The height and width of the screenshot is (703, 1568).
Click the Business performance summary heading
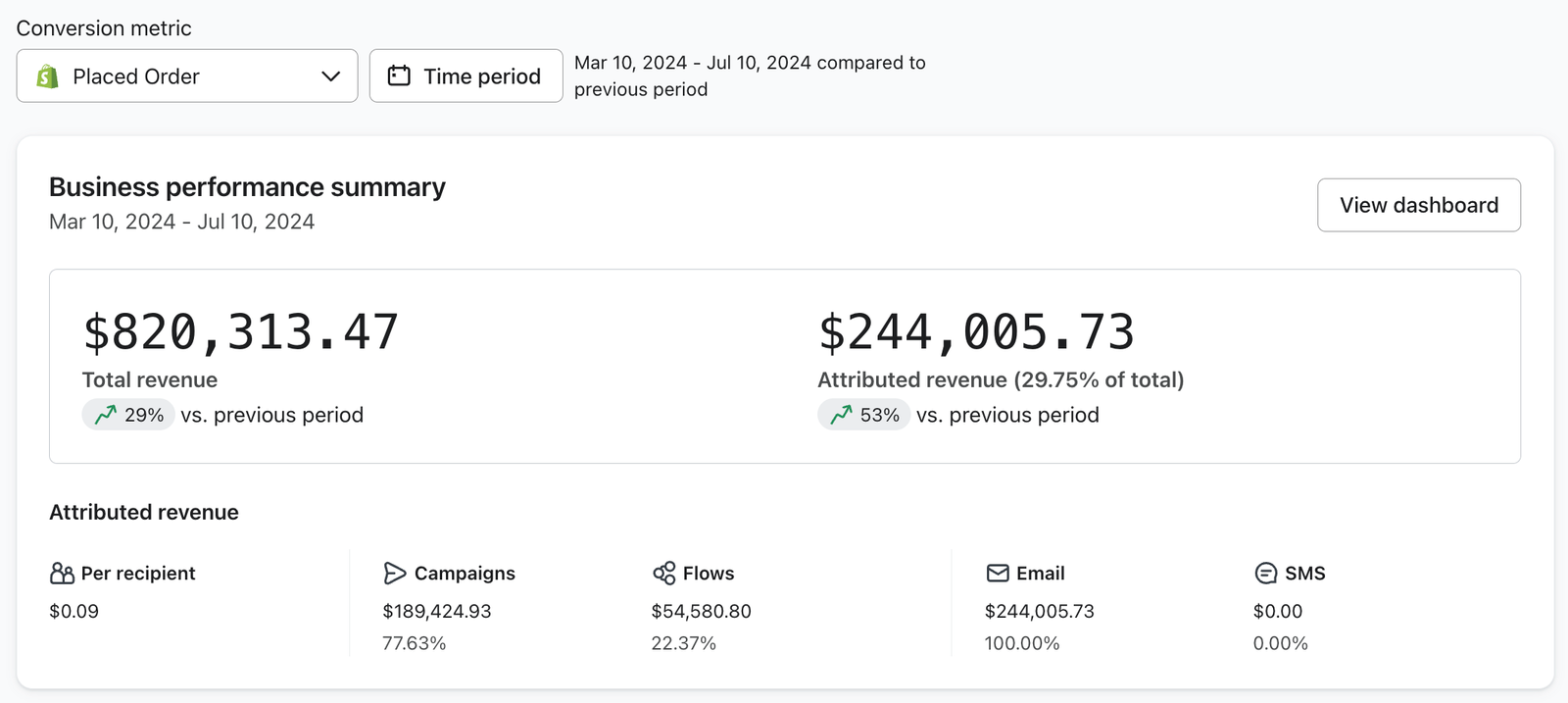tap(247, 187)
